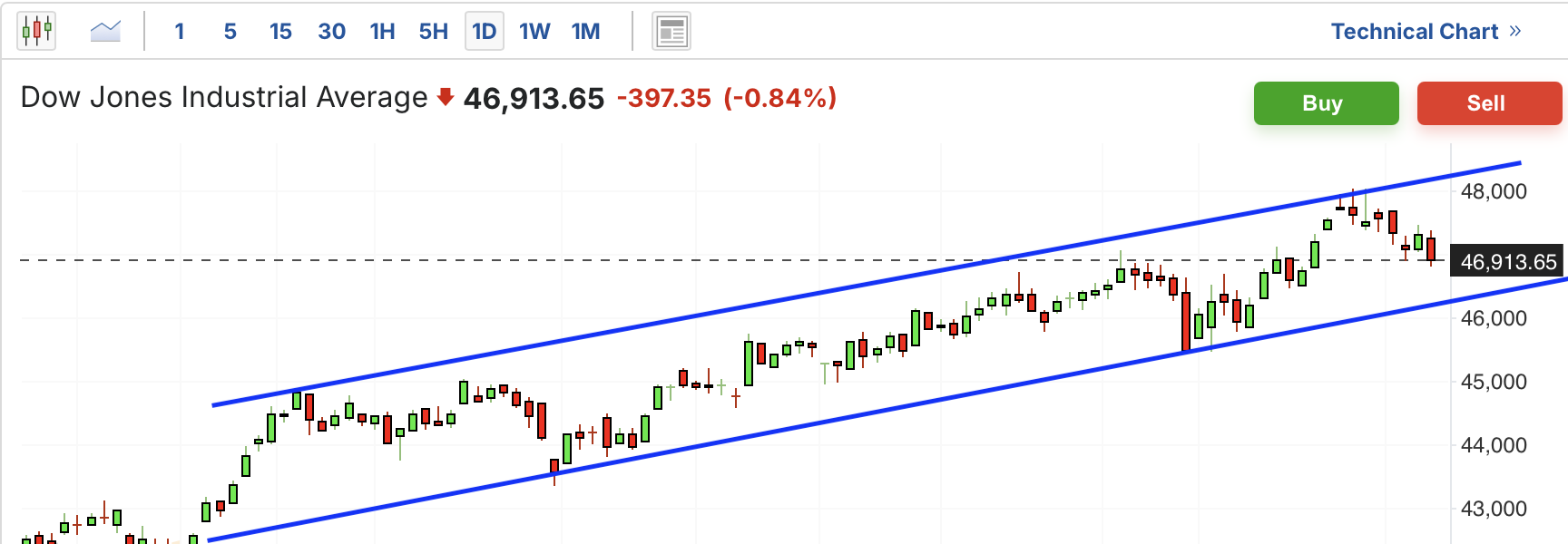Click the double chevron after Technical Chart

[x=1514, y=31]
